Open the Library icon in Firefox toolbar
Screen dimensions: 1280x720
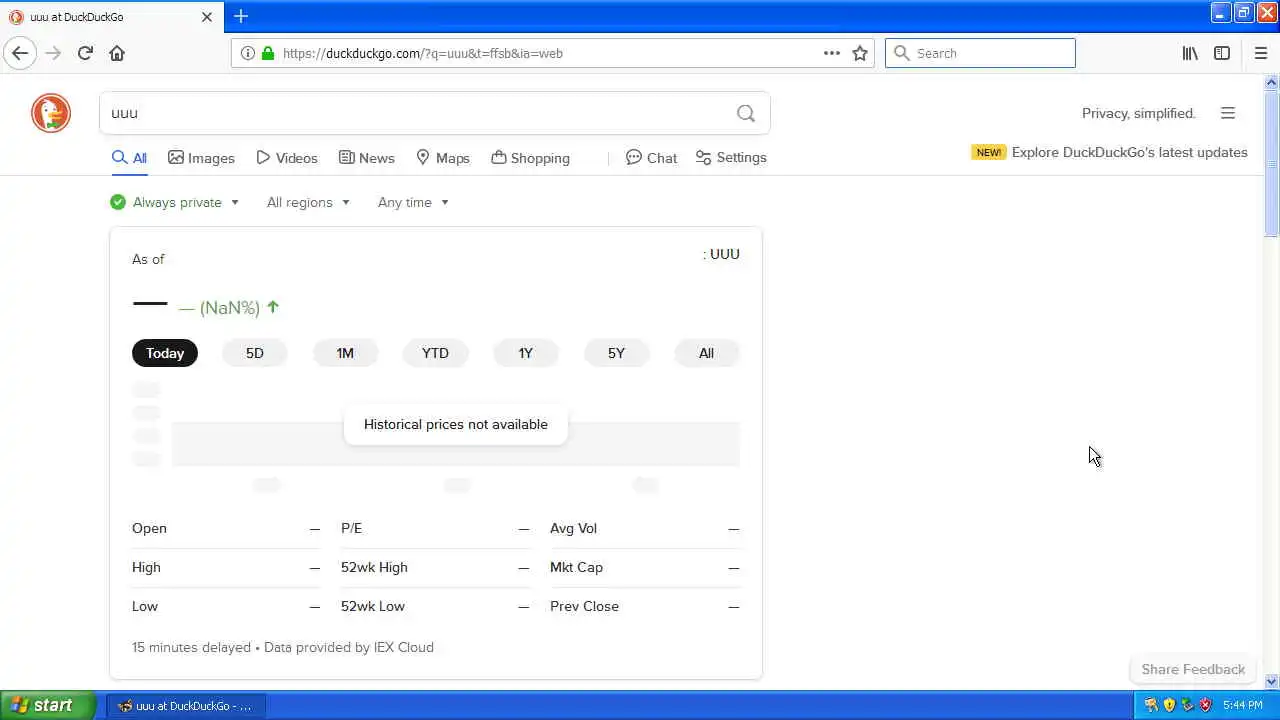pyautogui.click(x=1190, y=53)
